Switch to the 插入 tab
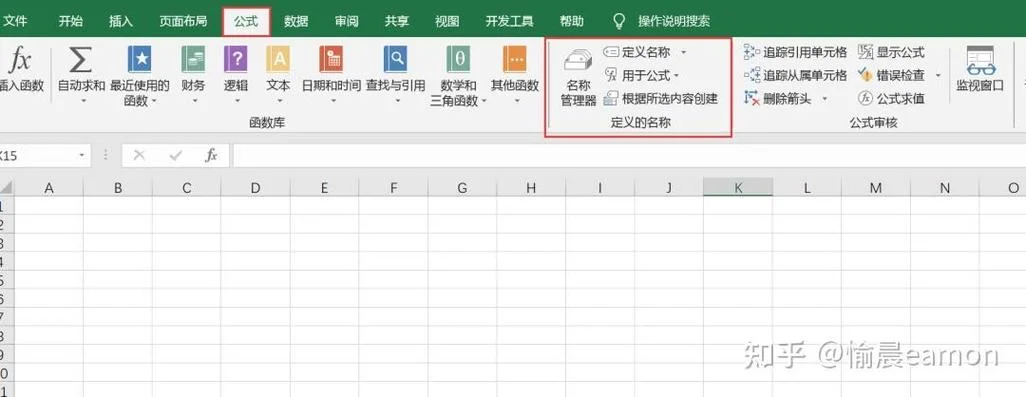 pyautogui.click(x=121, y=21)
